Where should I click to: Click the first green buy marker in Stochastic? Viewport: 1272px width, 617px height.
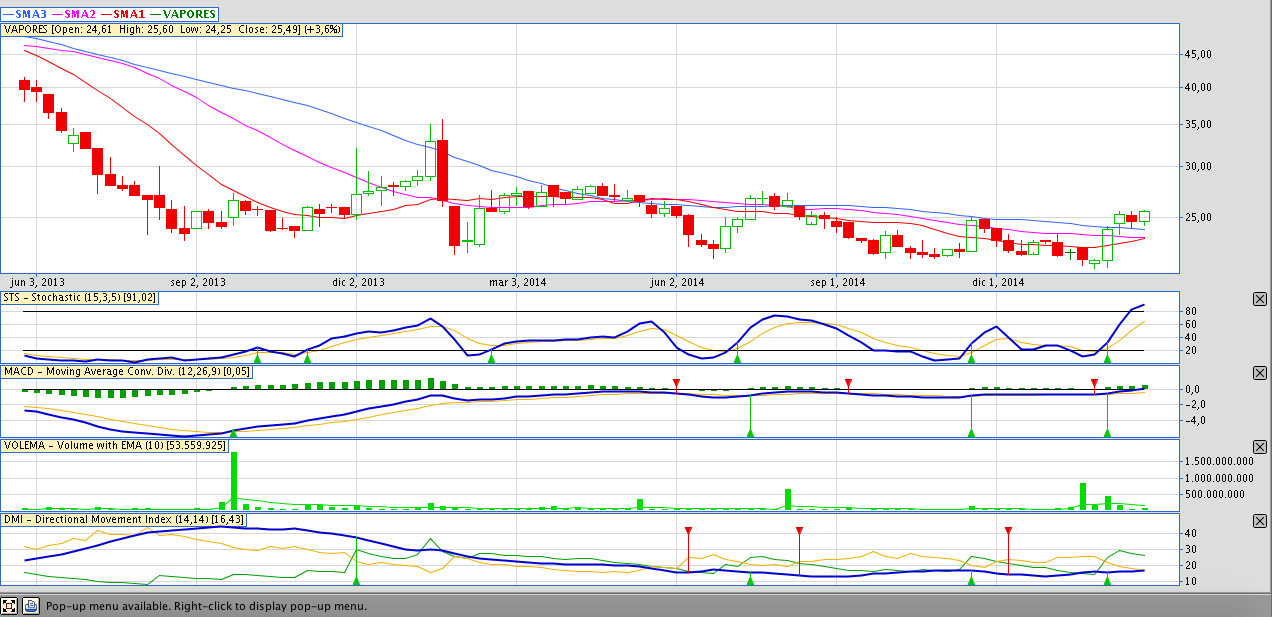tap(257, 357)
